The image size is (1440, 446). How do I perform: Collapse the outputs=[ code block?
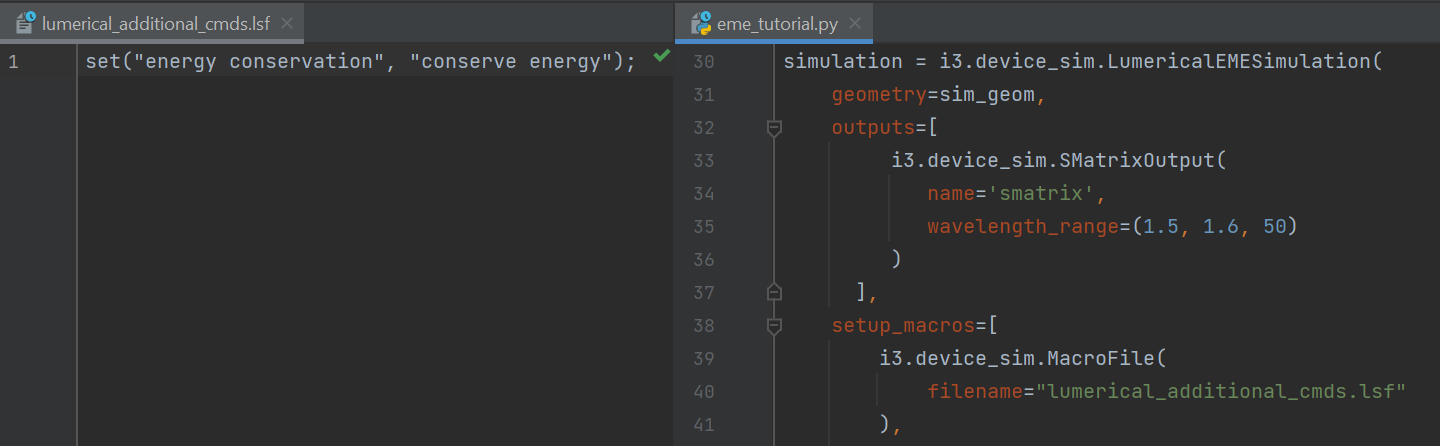pyautogui.click(x=773, y=128)
